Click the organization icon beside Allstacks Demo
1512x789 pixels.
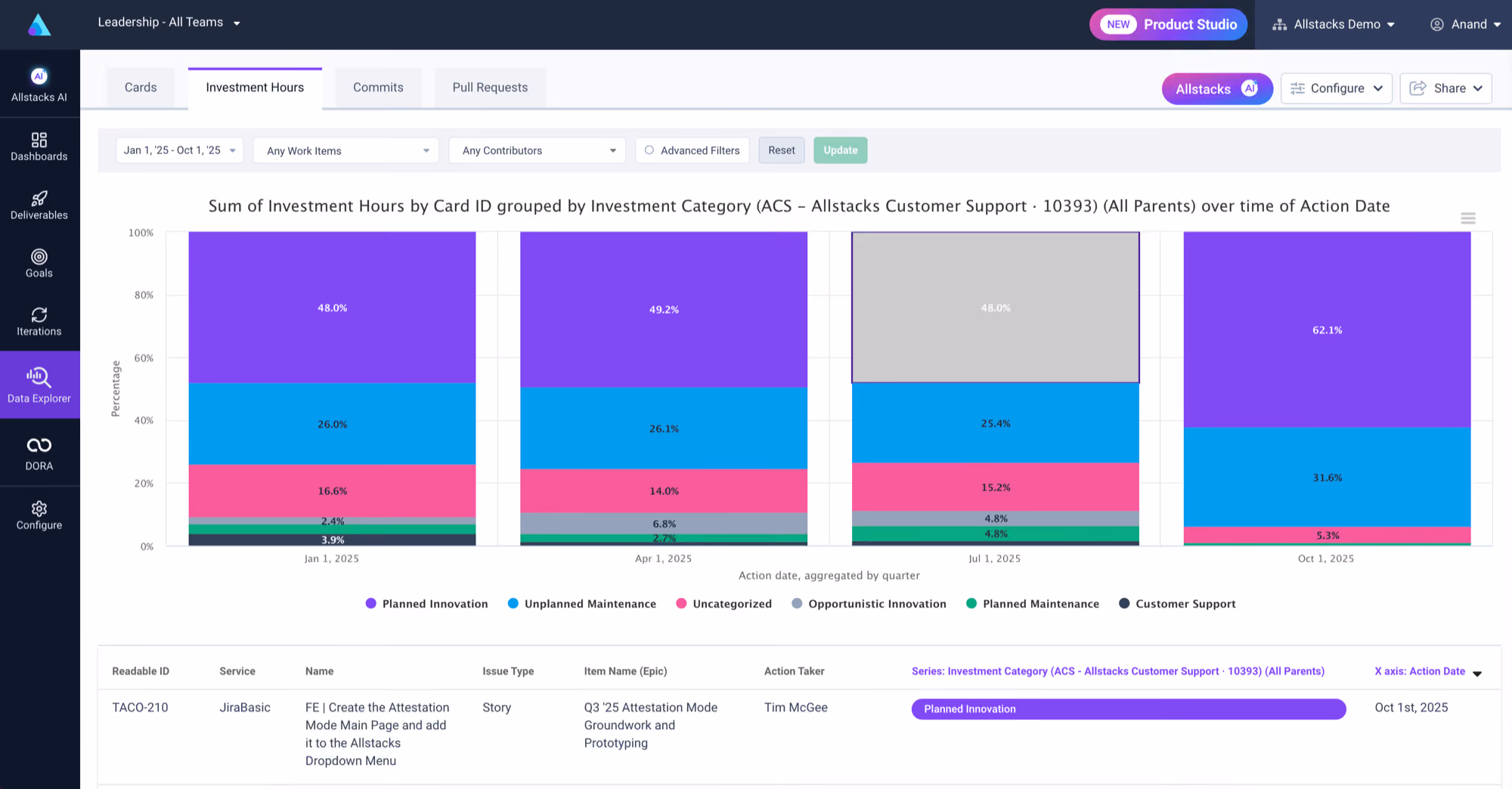point(1279,24)
